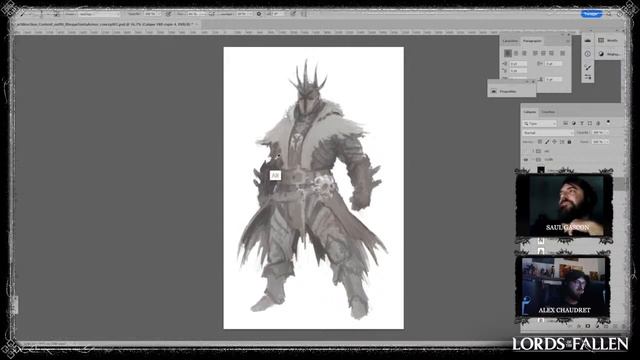
Task: Open the Channels tab
Action: tap(548, 112)
